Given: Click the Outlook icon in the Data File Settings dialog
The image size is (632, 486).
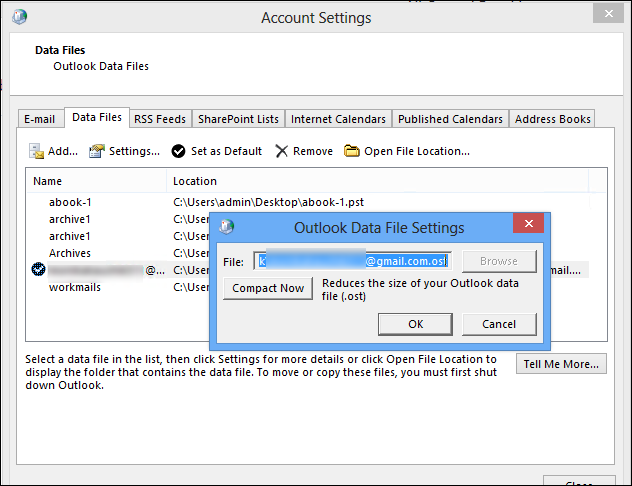Looking at the screenshot, I should pos(227,227).
